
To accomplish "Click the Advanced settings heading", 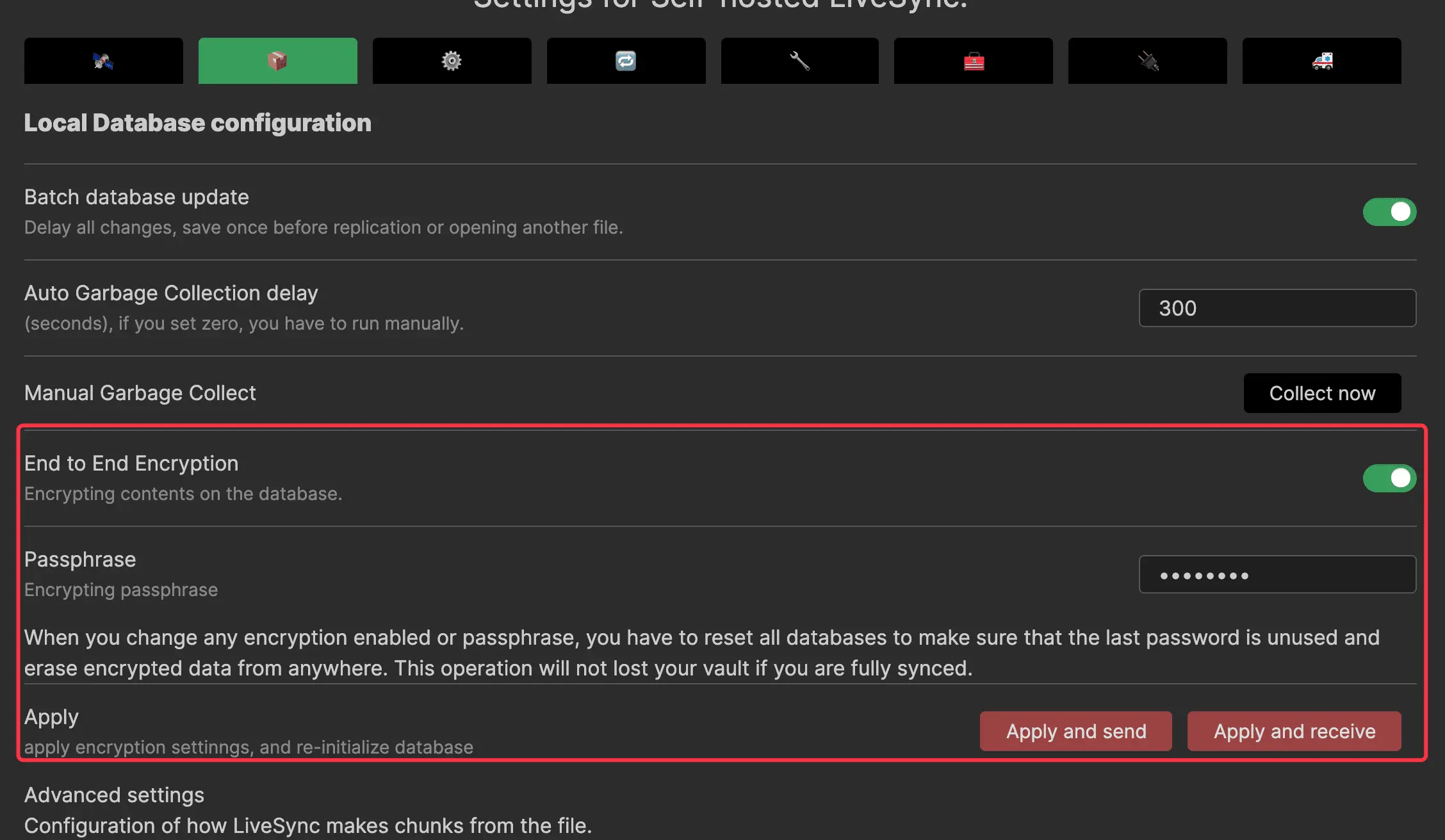I will tap(114, 795).
